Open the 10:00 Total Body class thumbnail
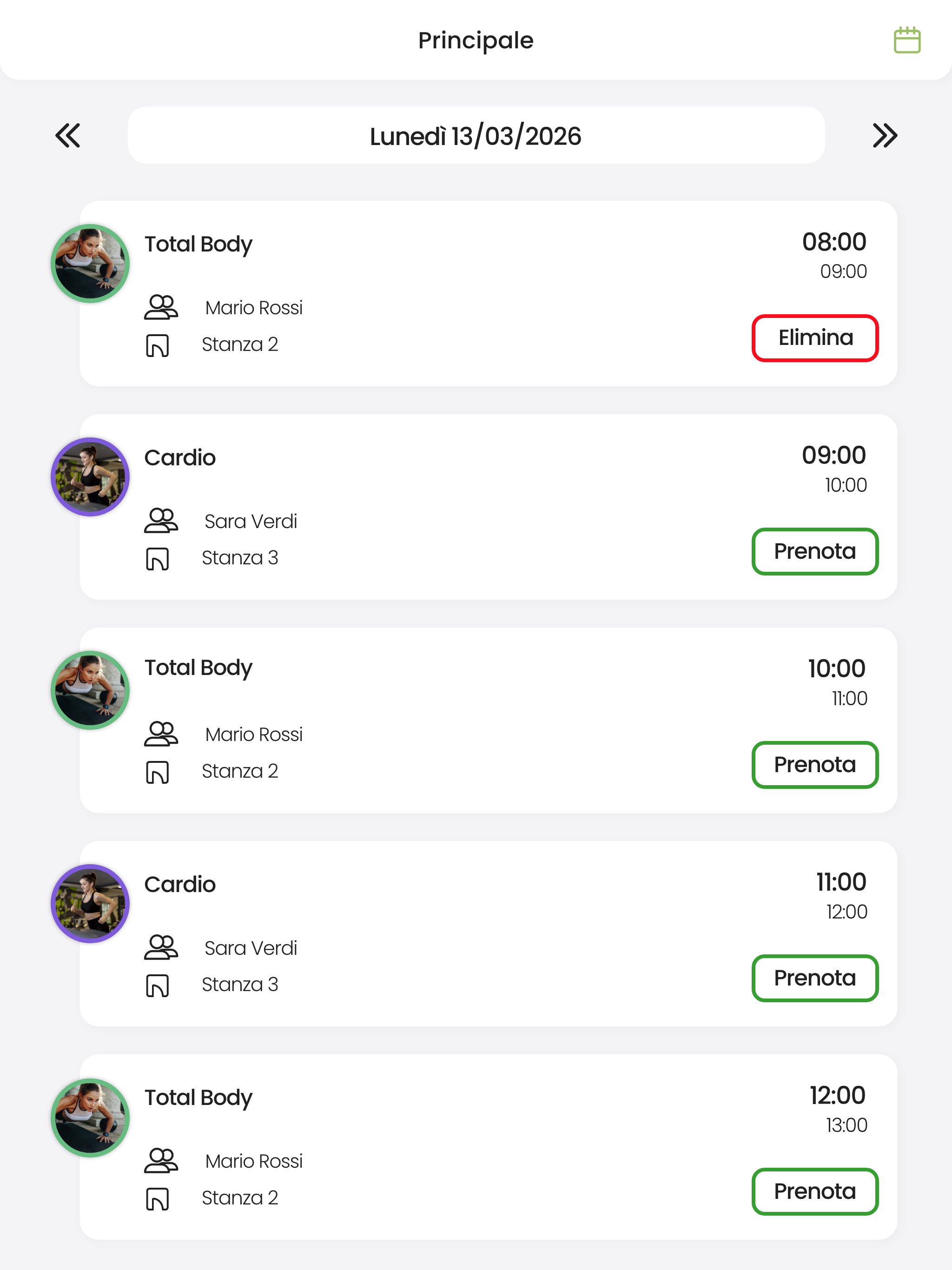Viewport: 952px width, 1270px height. (90, 690)
